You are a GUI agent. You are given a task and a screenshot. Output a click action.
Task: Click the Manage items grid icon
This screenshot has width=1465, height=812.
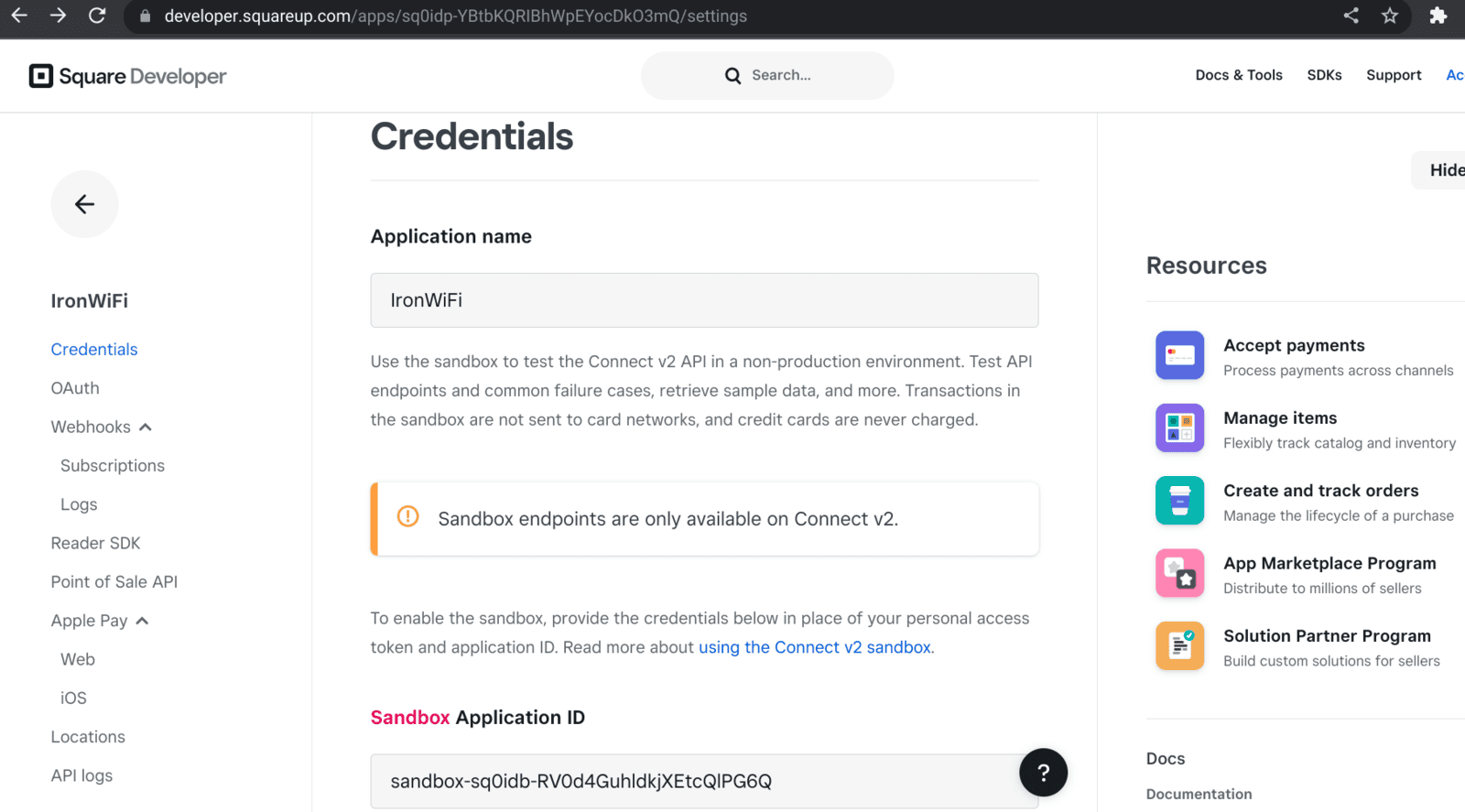pyautogui.click(x=1179, y=428)
